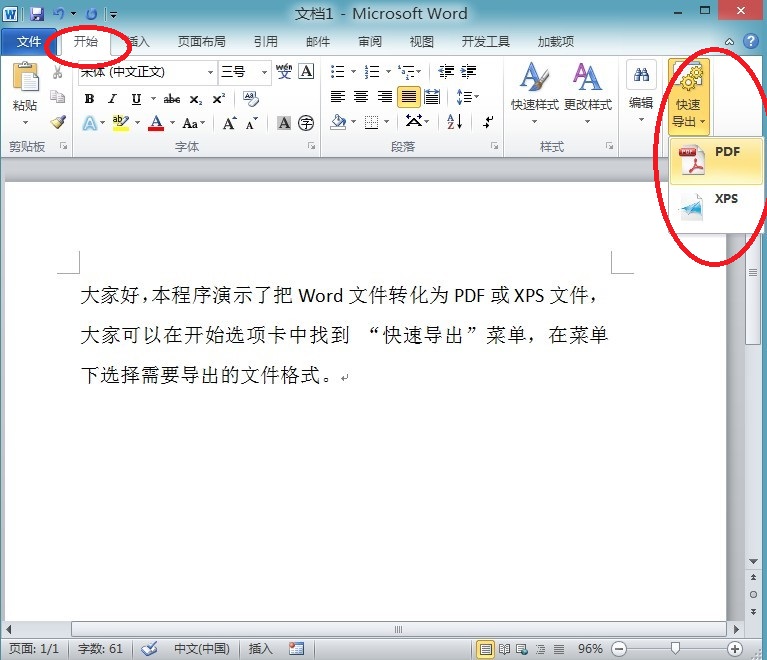767x660 pixels.
Task: Apply Text Effects glowing A
Action: tap(90, 123)
